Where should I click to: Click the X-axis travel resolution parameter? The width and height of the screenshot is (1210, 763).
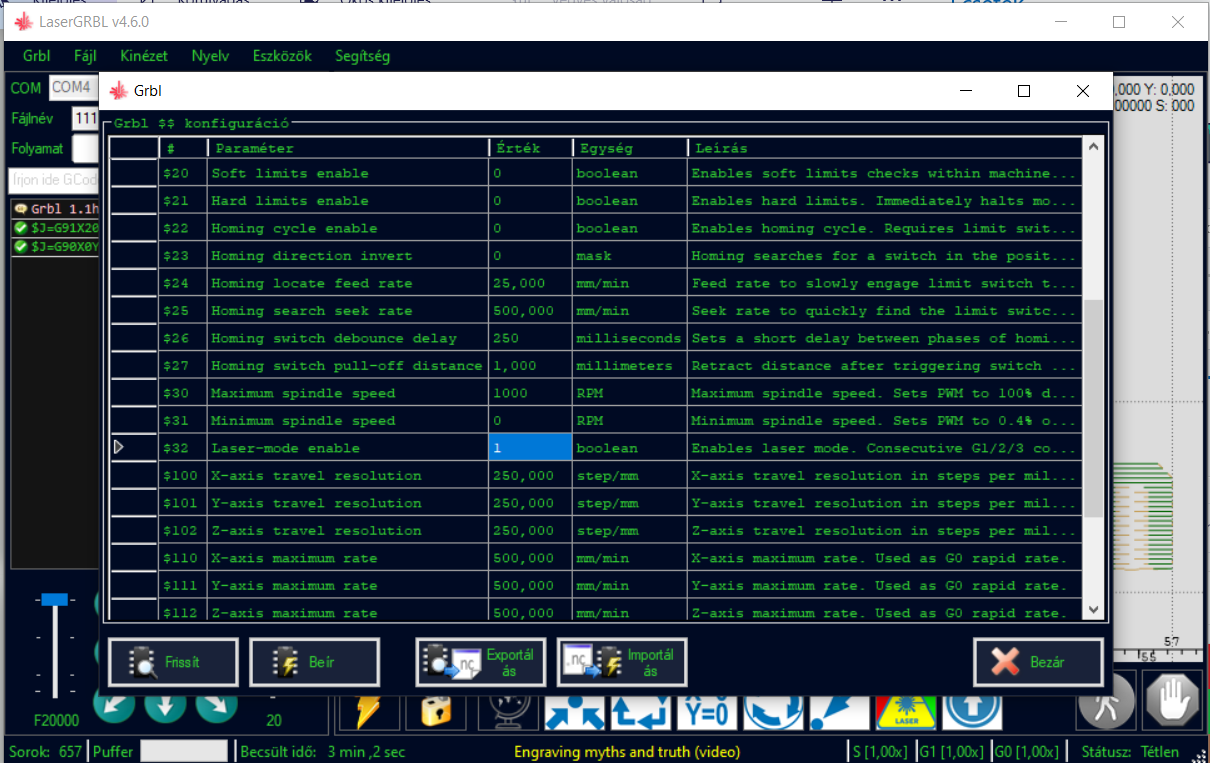348,476
